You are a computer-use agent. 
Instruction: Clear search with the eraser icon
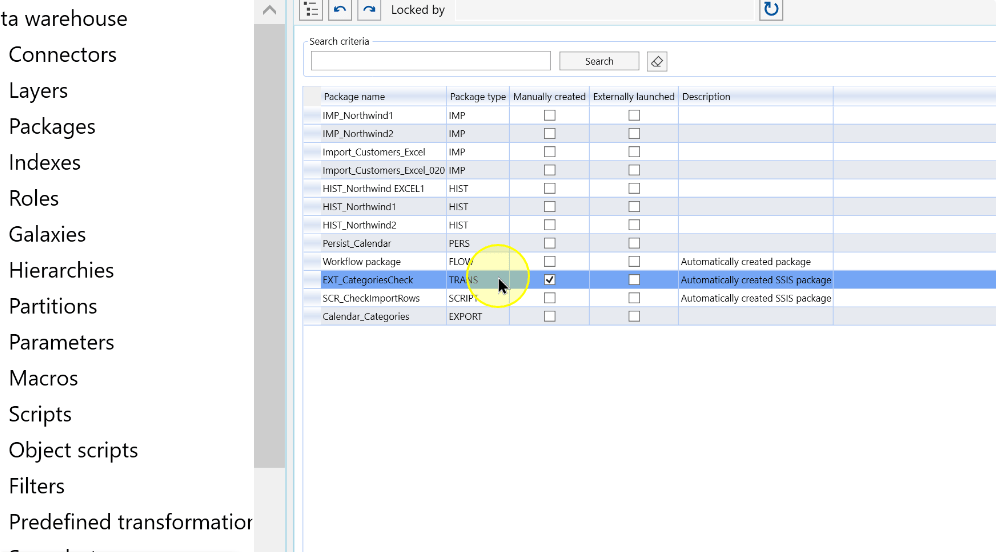657,62
